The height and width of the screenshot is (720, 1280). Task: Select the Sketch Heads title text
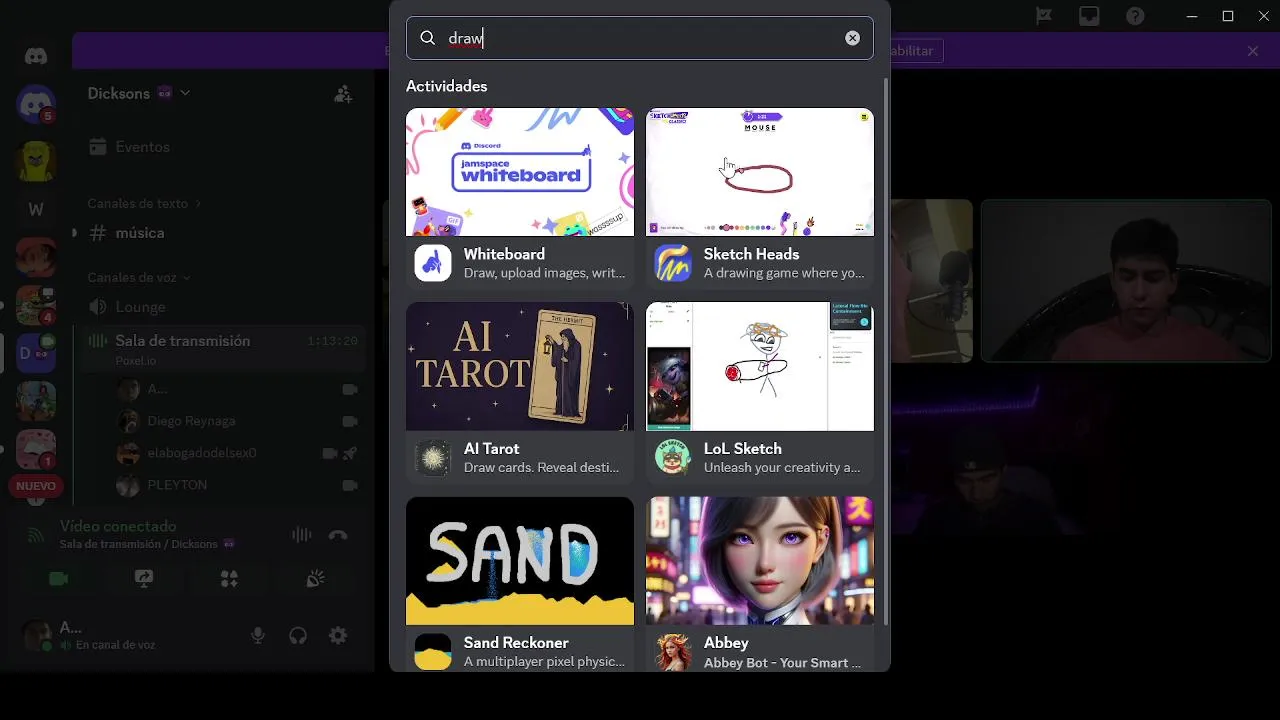pyautogui.click(x=751, y=254)
